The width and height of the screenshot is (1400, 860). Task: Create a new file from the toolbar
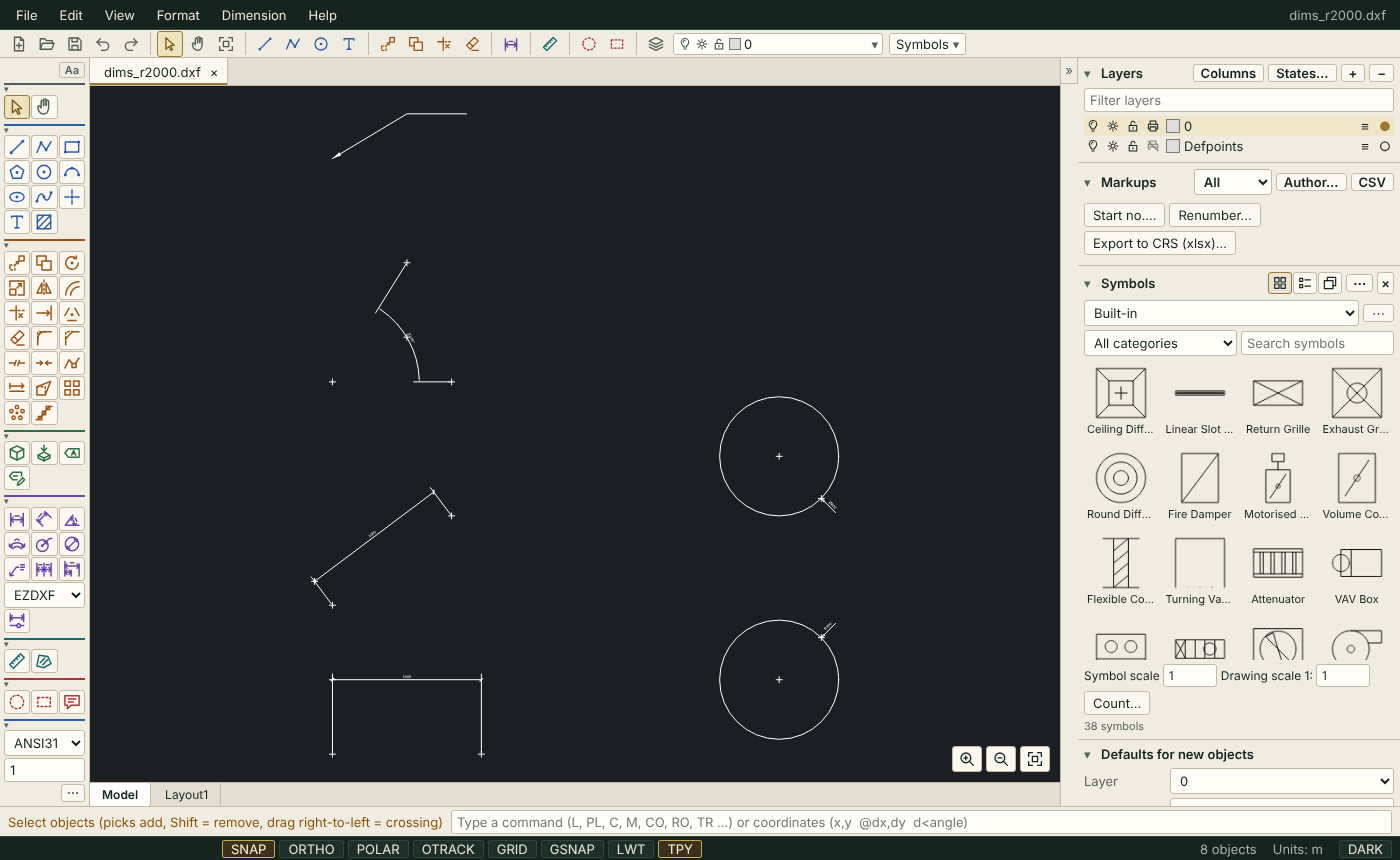[x=18, y=44]
